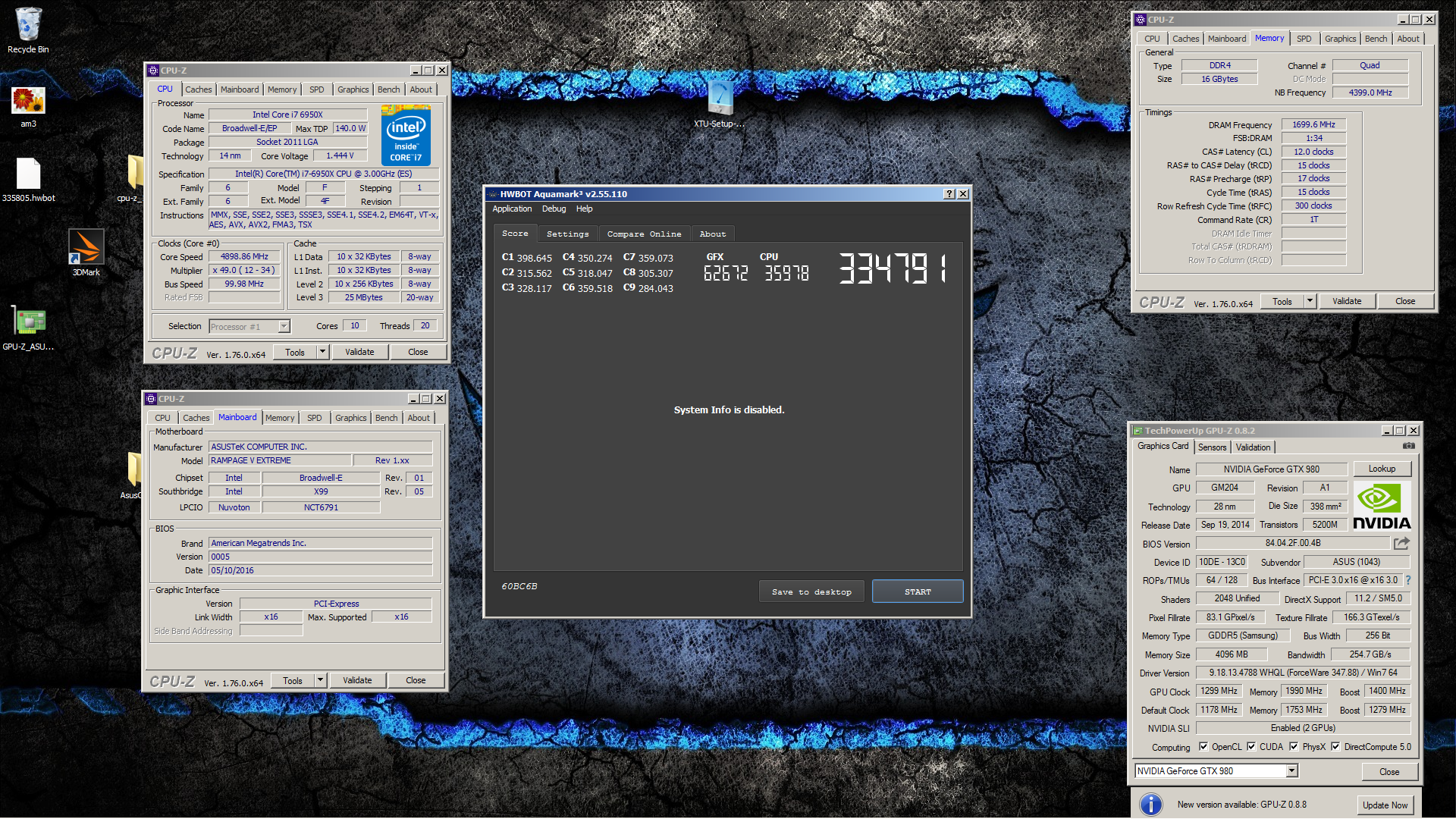Open Caches tab in the CPU-Z CPU window
This screenshot has width=1456, height=819.
click(199, 89)
